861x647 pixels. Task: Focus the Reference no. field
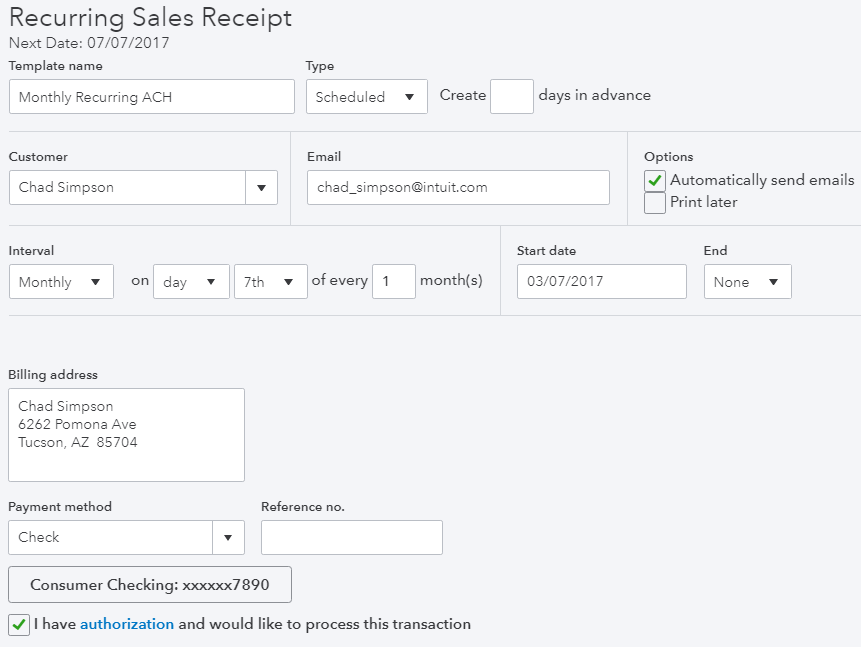[x=352, y=537]
